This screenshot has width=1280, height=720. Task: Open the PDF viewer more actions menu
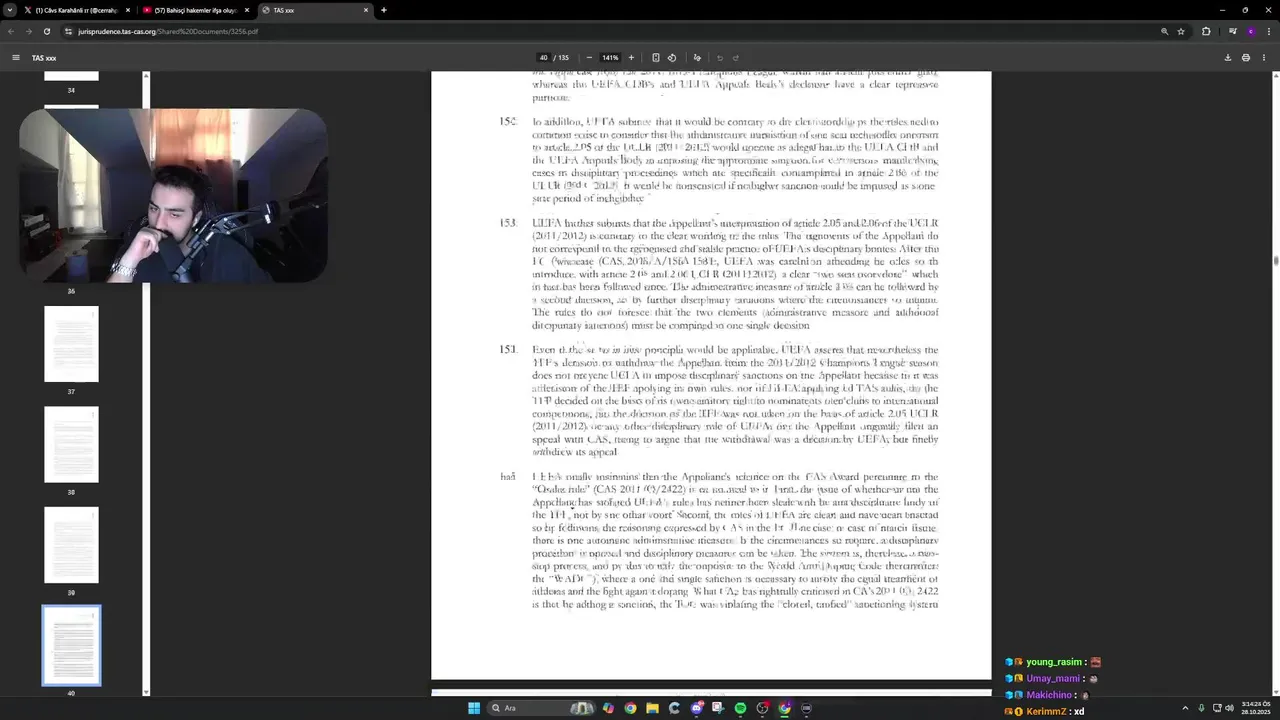[x=1264, y=58]
